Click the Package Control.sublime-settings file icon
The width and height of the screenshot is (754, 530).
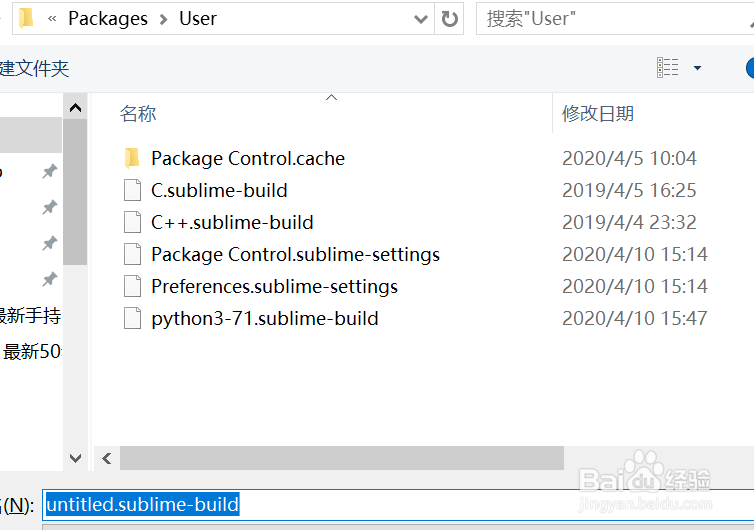(x=131, y=254)
